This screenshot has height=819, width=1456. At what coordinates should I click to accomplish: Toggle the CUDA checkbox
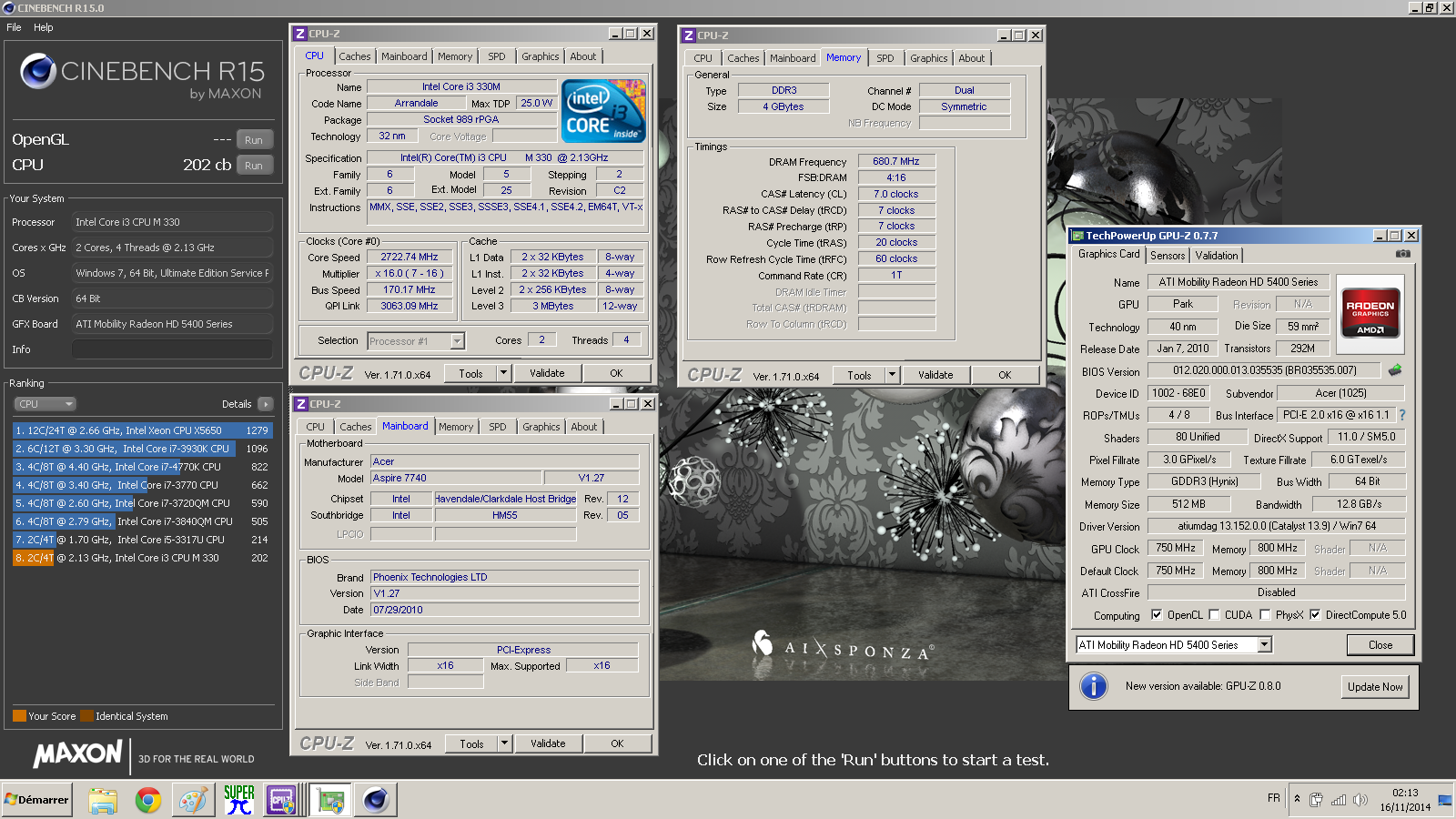click(1214, 614)
